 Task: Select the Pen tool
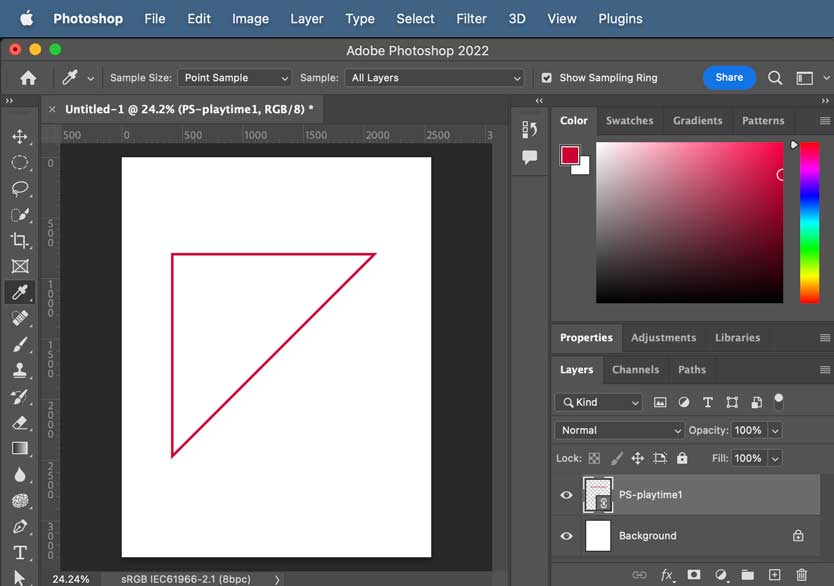[20, 526]
